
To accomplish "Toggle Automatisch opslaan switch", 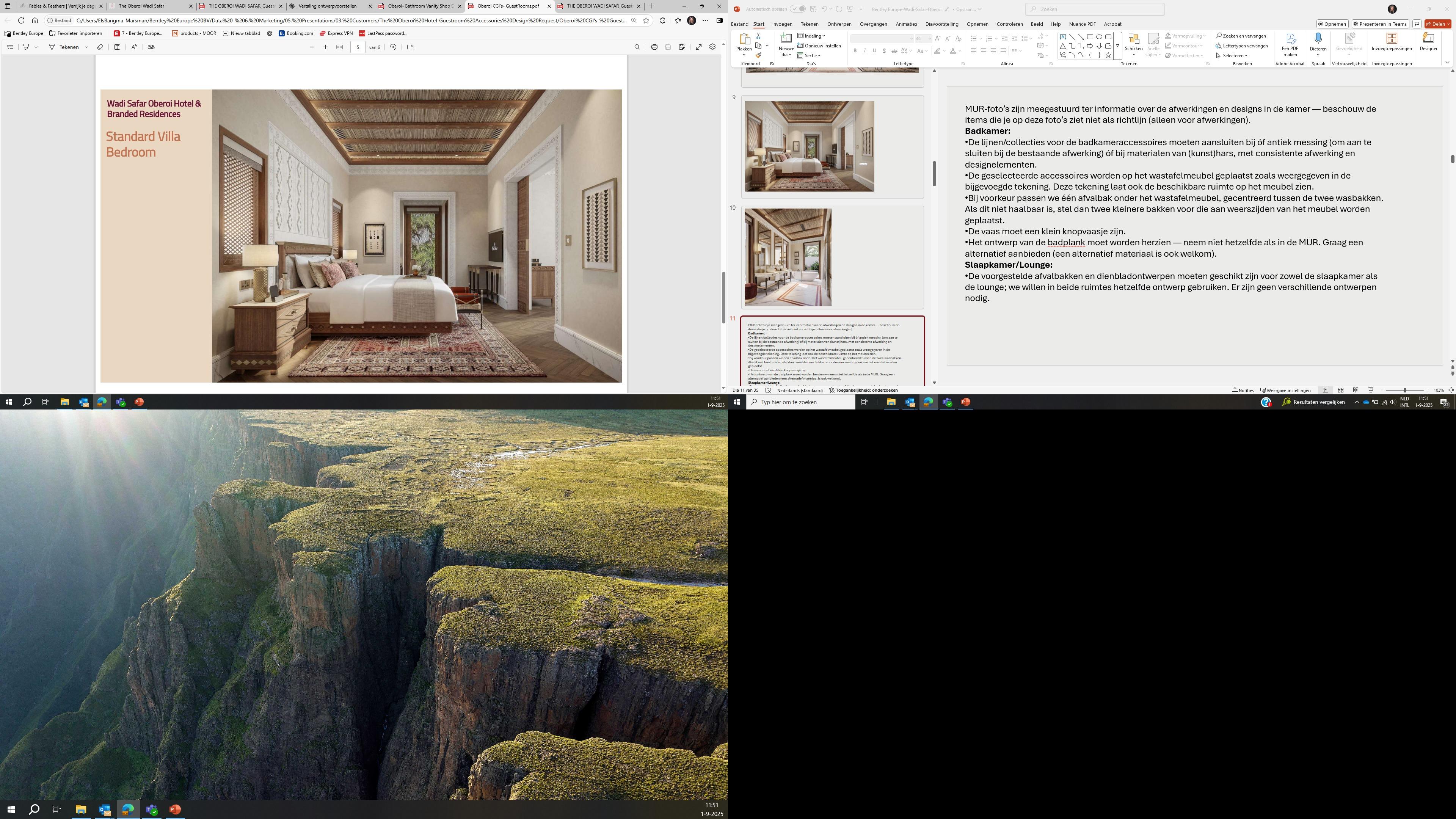I will click(797, 9).
